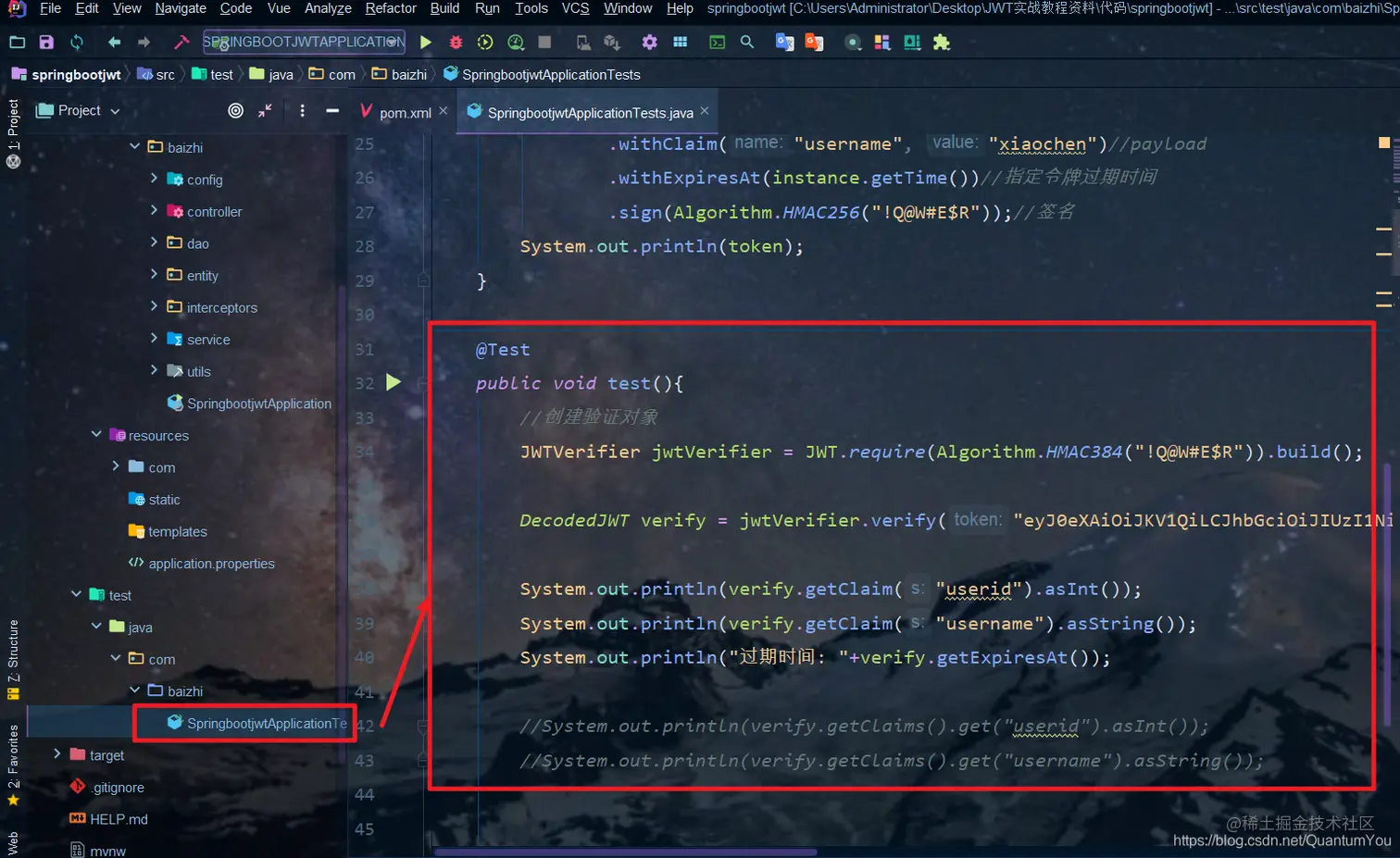Open the terminal toolbar icon
This screenshot has height=858, width=1400.
pos(718,43)
